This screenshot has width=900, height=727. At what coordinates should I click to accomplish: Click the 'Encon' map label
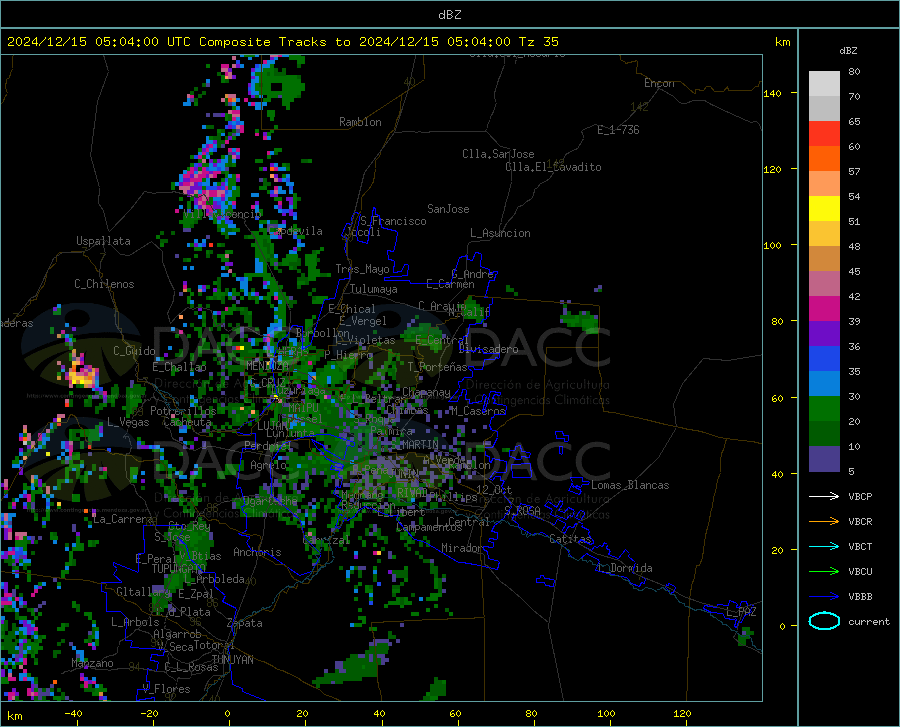pos(659,83)
